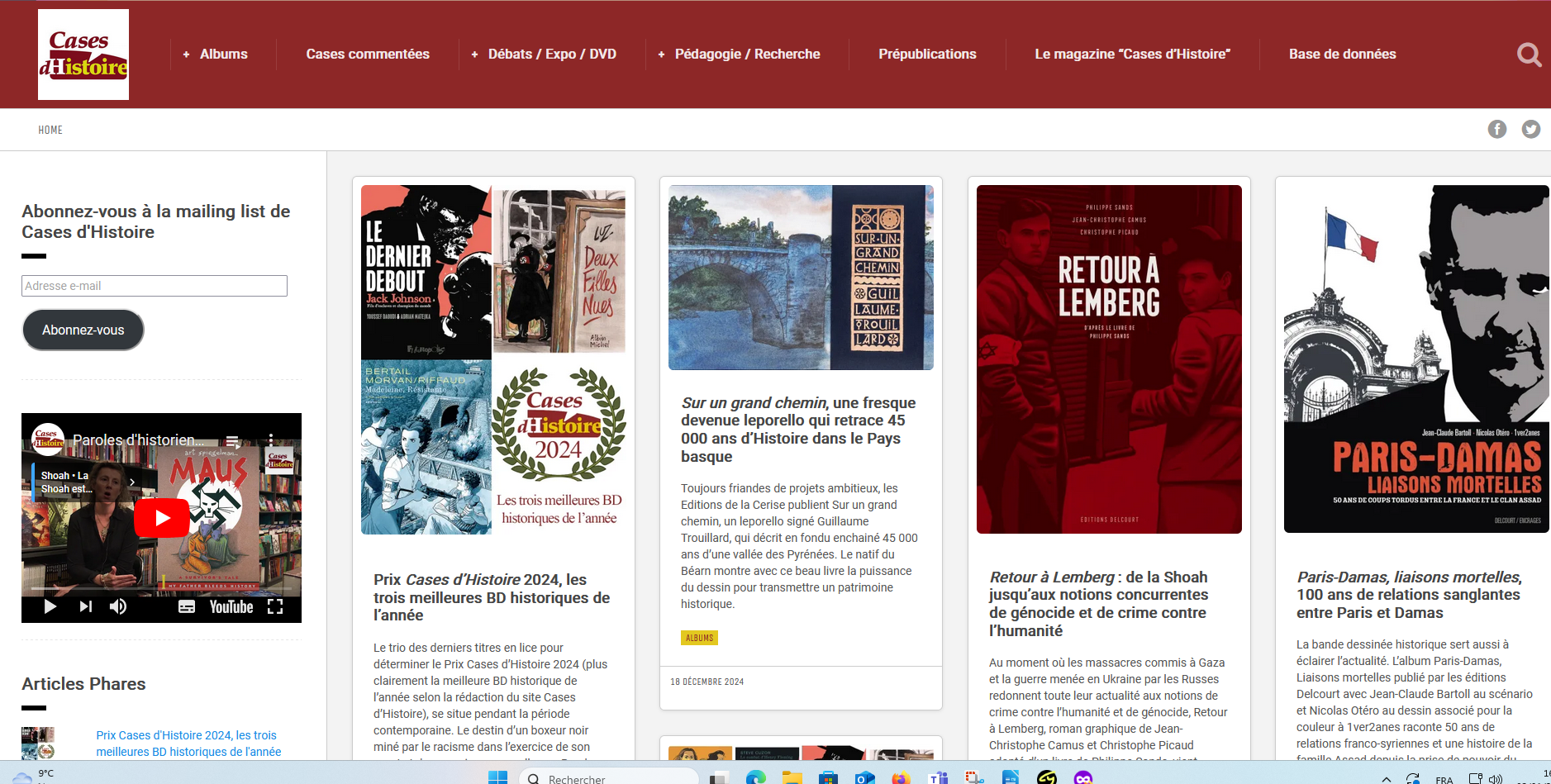Open the video on YouTube via logo

pos(231,606)
